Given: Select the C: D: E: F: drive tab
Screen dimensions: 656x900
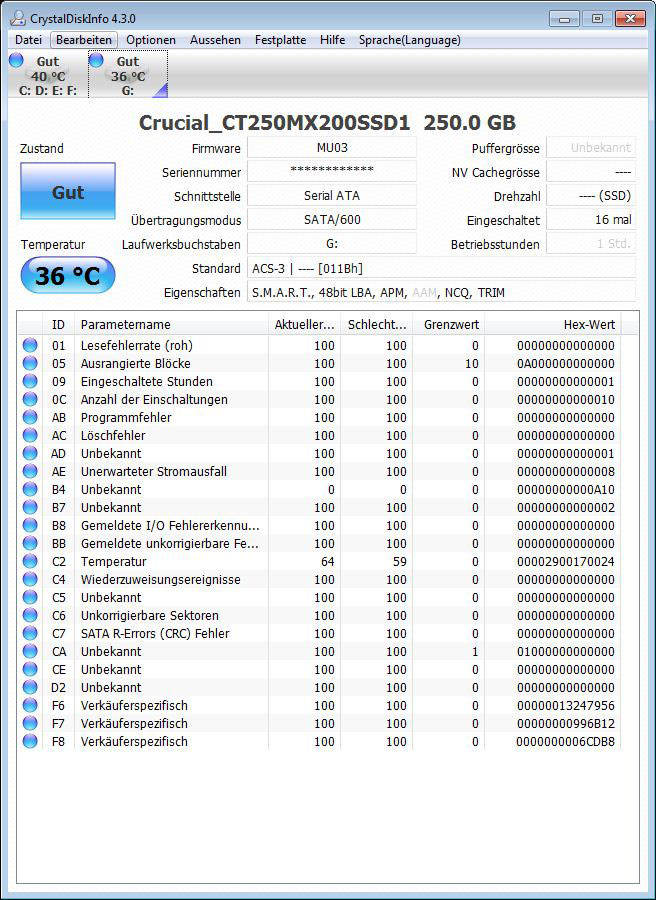Looking at the screenshot, I should coord(48,75).
